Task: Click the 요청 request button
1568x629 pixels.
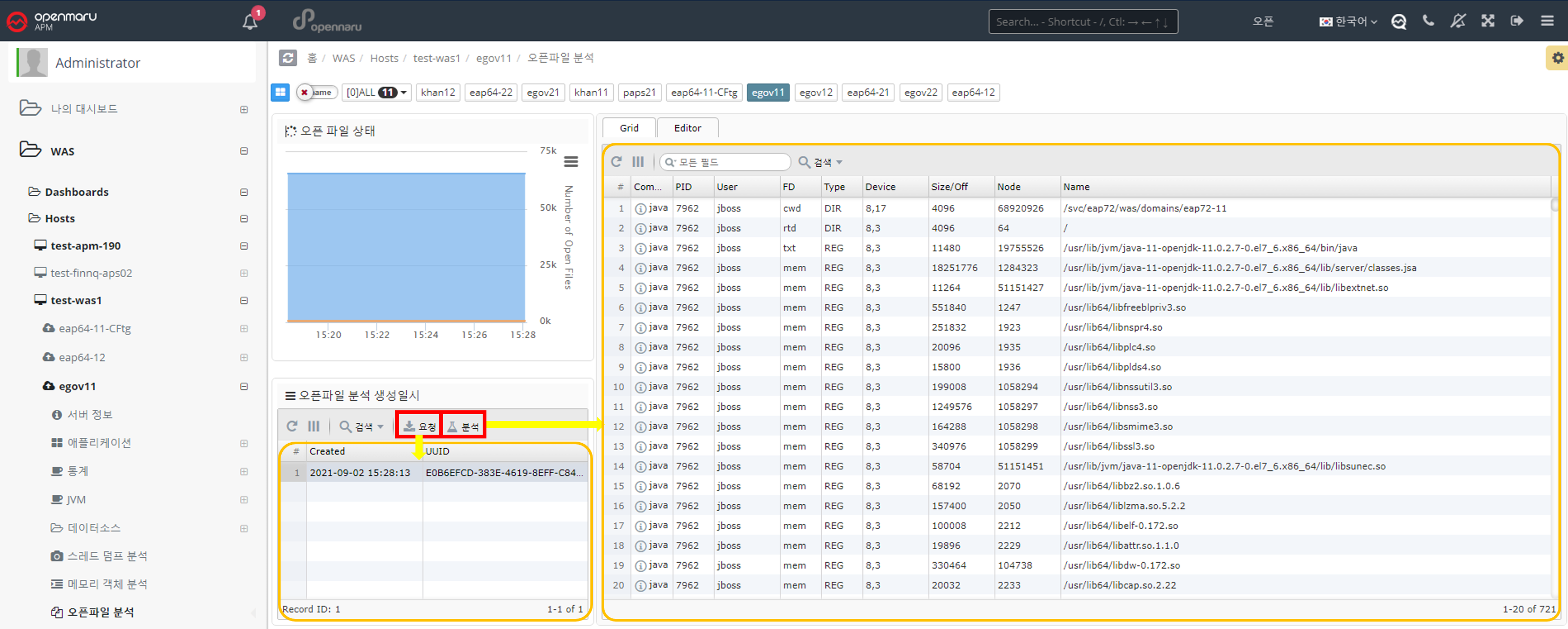Action: point(420,426)
